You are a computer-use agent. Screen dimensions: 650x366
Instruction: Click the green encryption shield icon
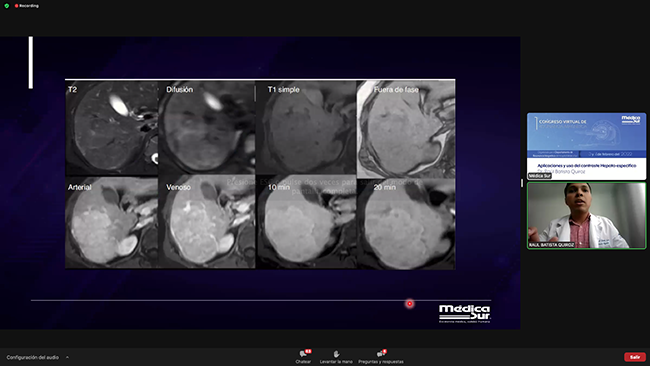click(x=7, y=6)
